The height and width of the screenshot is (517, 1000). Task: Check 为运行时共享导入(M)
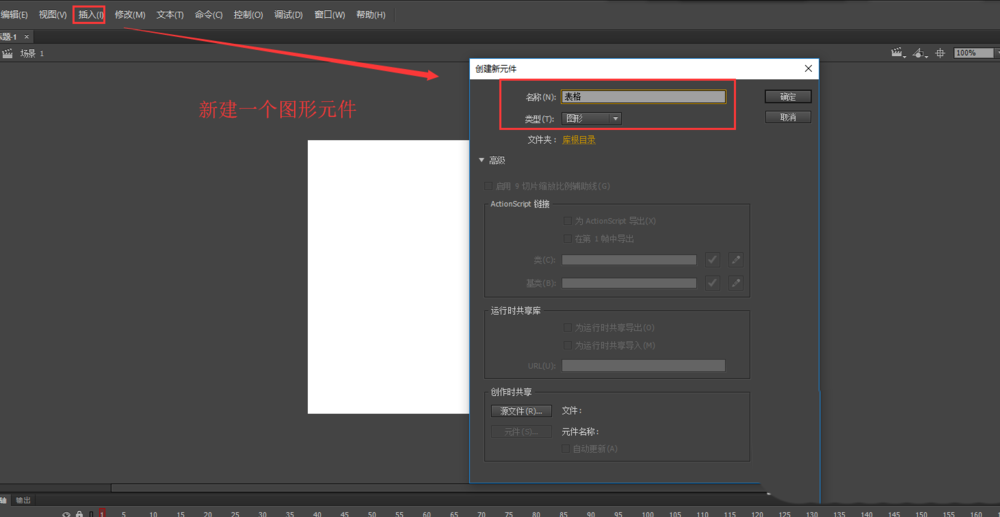click(x=568, y=345)
